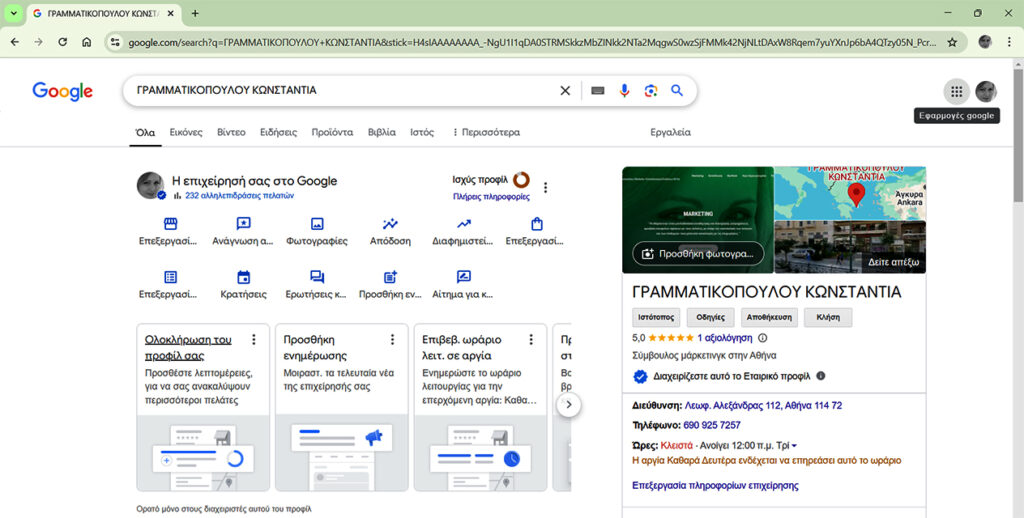This screenshot has height=518, width=1024.
Task: Switch to the Ιστός tab
Action: [422, 132]
